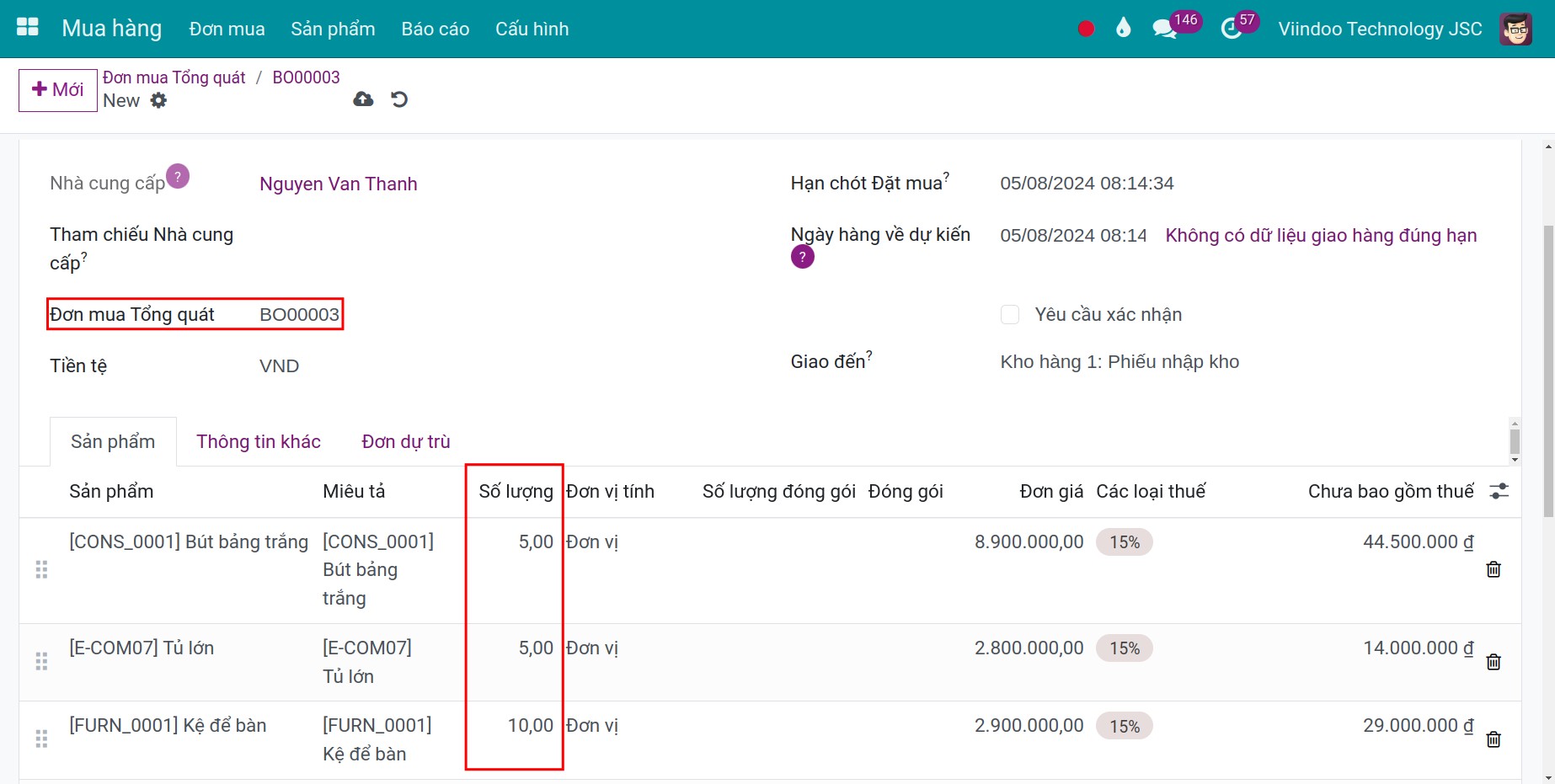1555x784 pixels.
Task: Expand the Cấu hình menu
Action: coord(532,29)
